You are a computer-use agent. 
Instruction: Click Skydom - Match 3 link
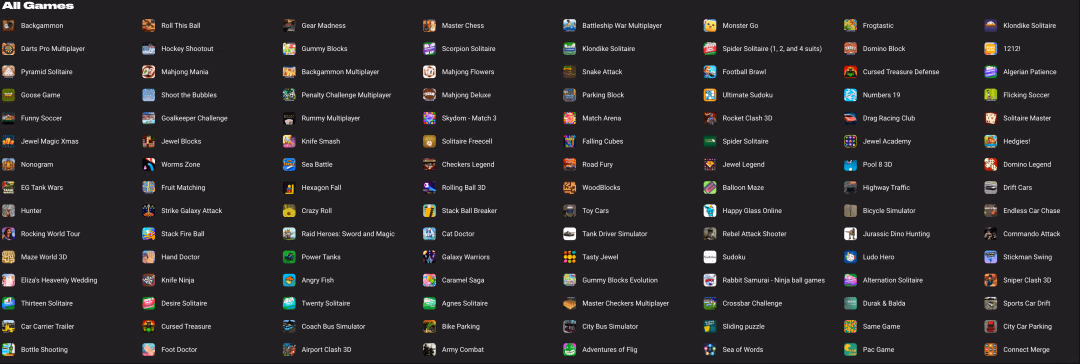[469, 119]
